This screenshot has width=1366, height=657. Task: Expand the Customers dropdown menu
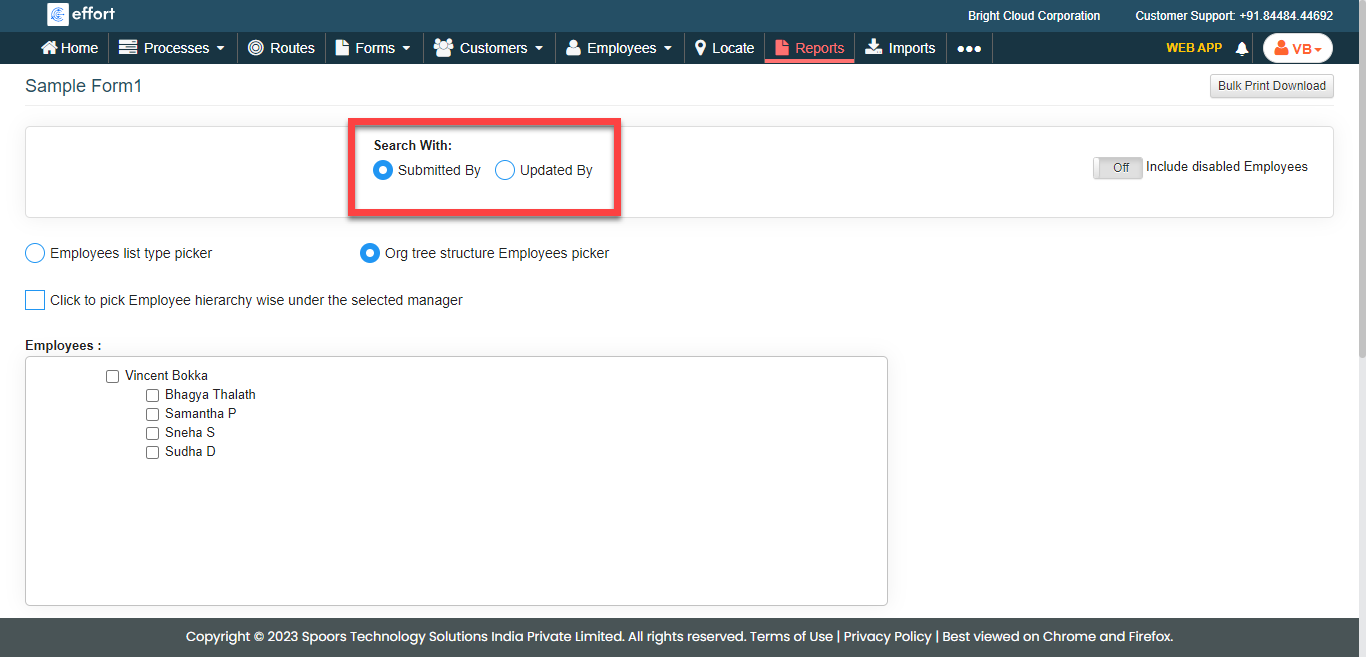pos(489,48)
